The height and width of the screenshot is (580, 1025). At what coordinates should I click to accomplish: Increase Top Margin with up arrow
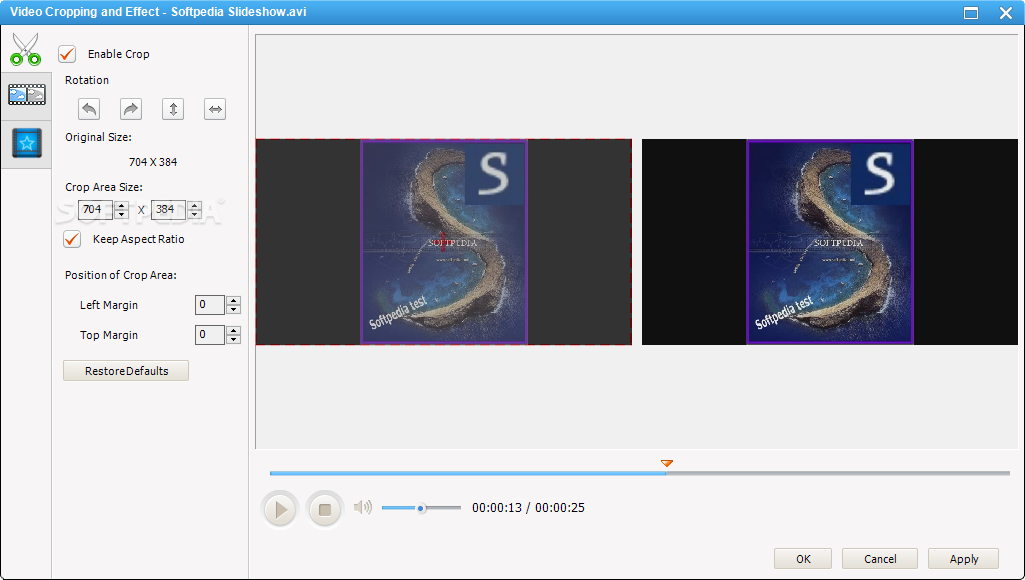click(x=233, y=331)
